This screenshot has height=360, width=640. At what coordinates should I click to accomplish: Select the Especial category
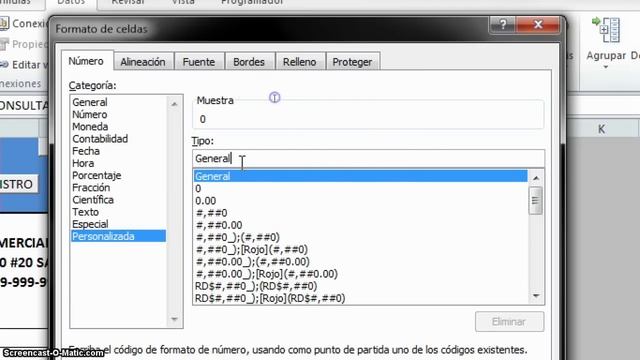click(90, 224)
